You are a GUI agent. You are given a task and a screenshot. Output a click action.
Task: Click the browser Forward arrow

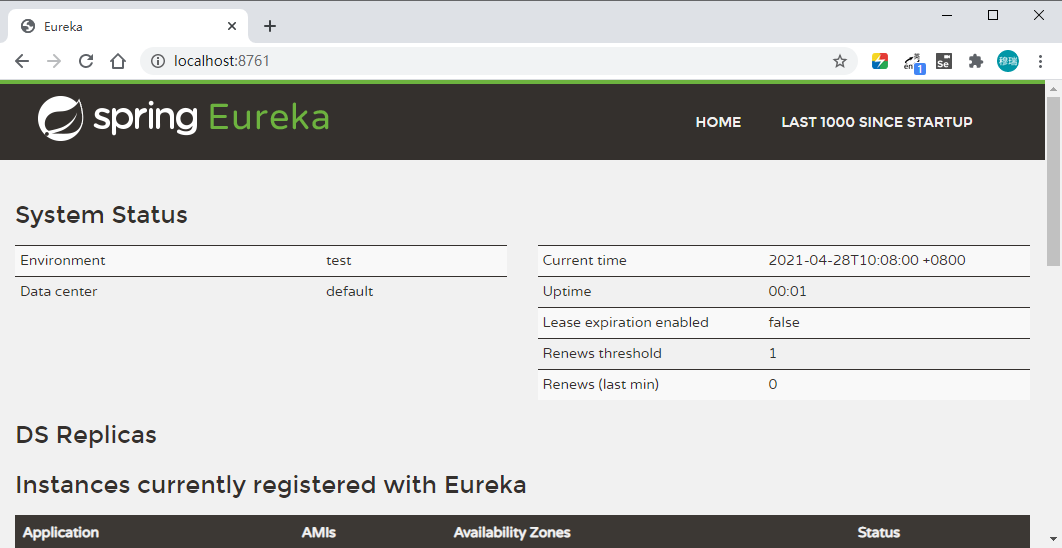point(54,61)
